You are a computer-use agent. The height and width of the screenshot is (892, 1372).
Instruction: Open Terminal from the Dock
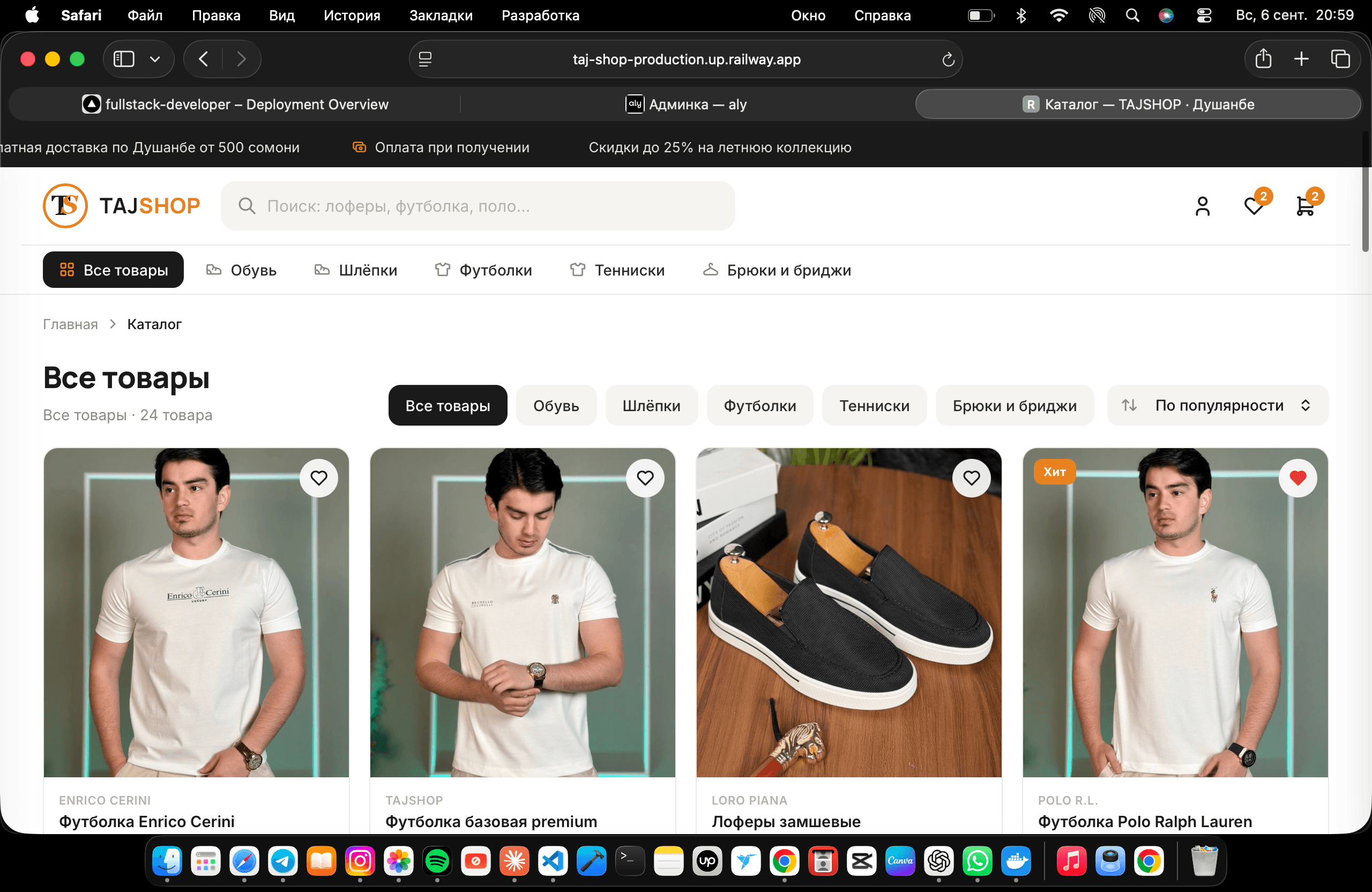[x=630, y=861]
